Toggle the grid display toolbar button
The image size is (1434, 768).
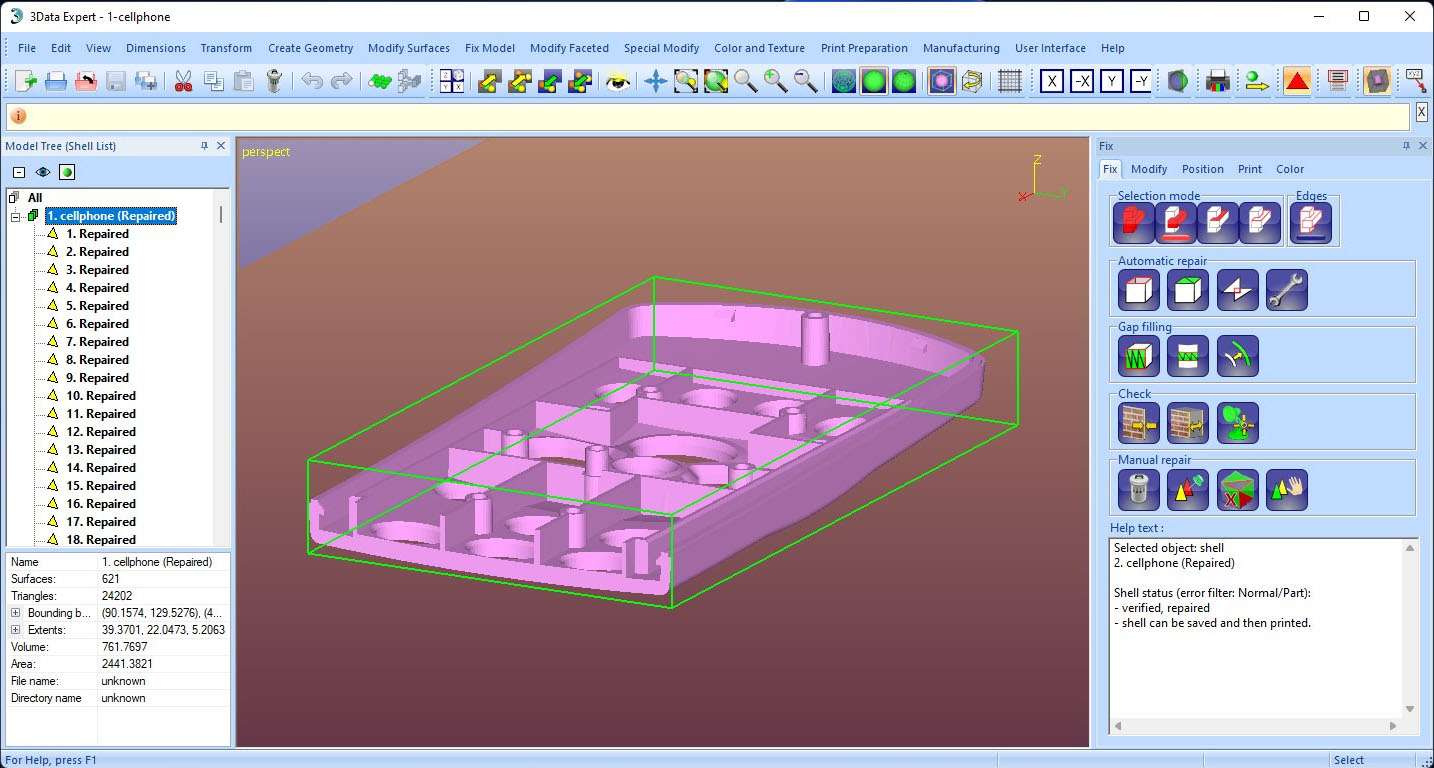pos(1010,81)
